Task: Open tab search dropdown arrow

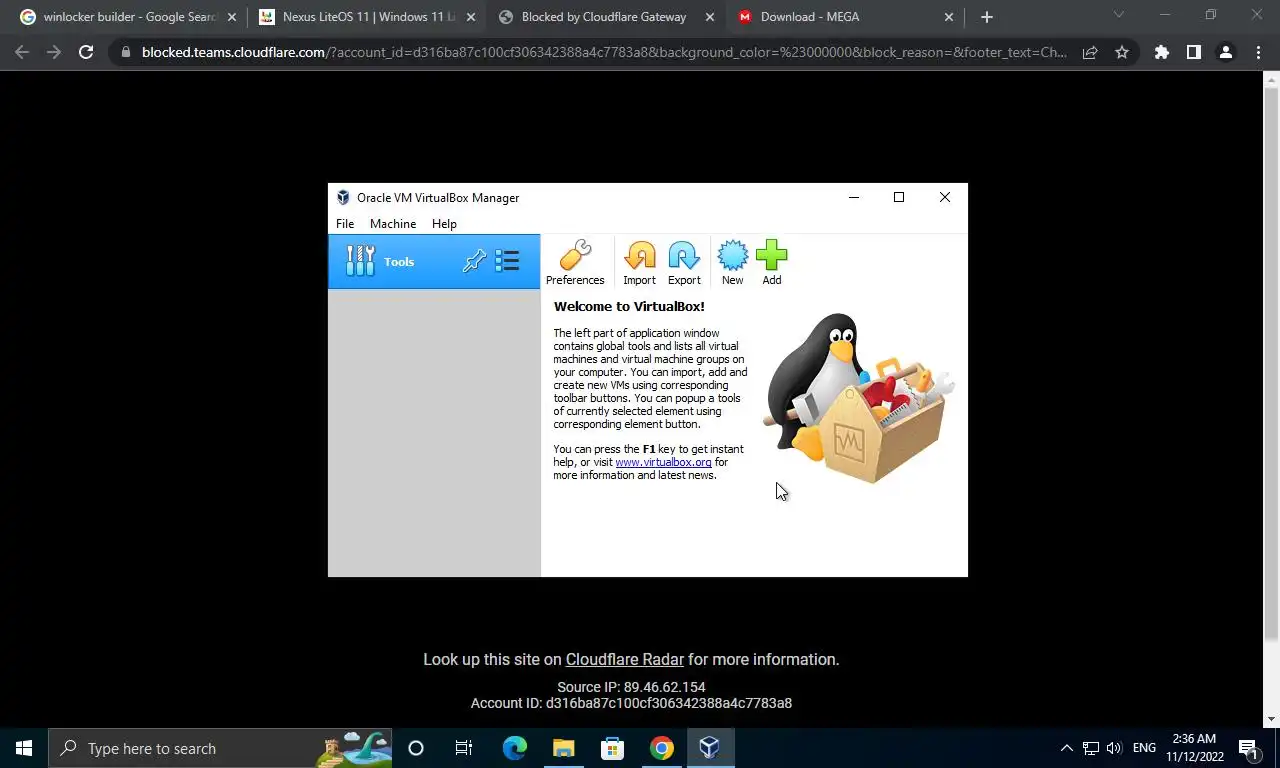Action: (1119, 15)
